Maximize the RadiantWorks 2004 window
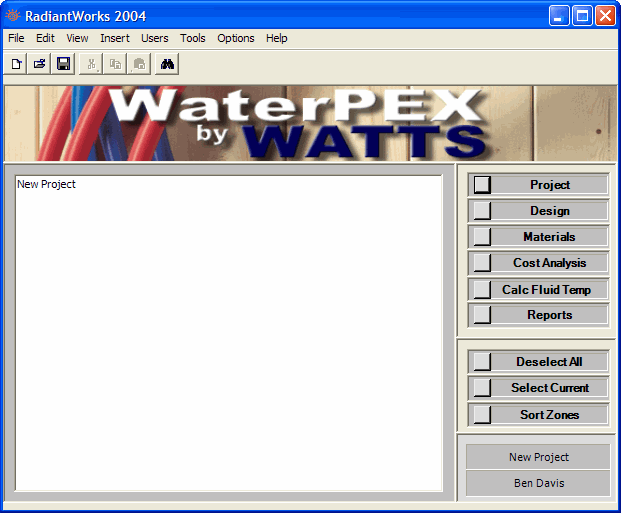This screenshot has width=621, height=513. pos(582,16)
